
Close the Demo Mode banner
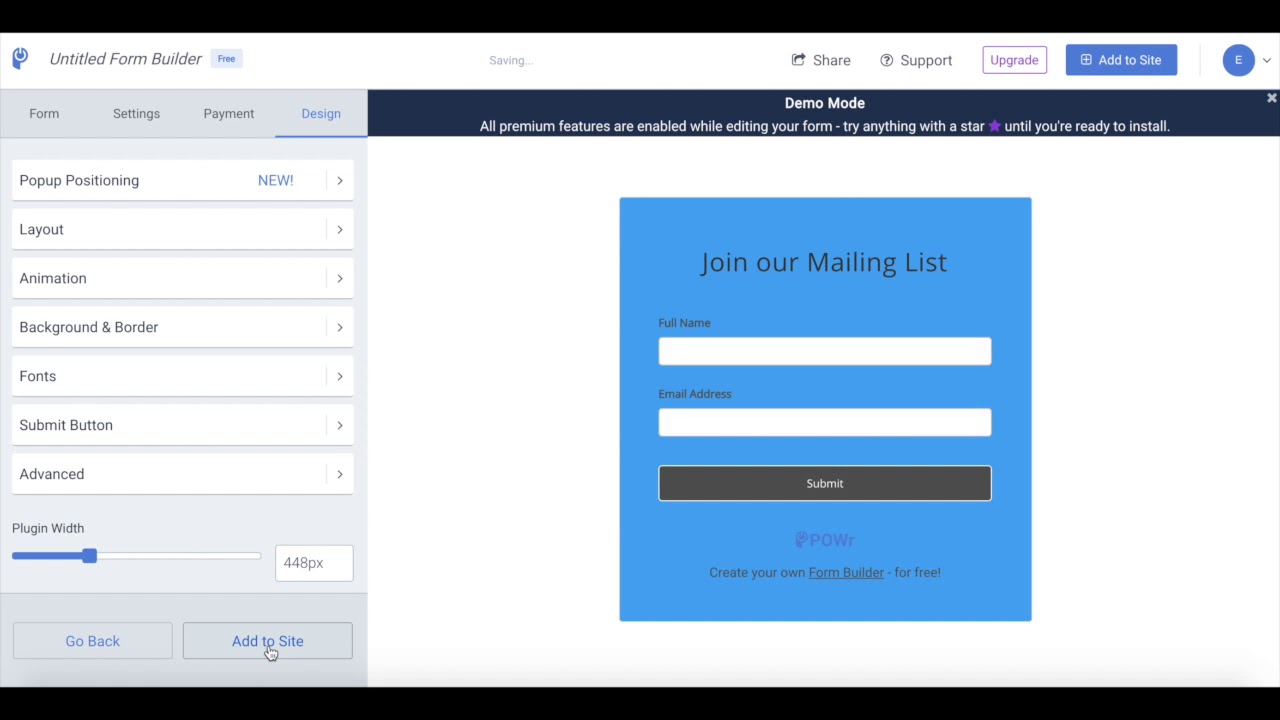[1271, 98]
